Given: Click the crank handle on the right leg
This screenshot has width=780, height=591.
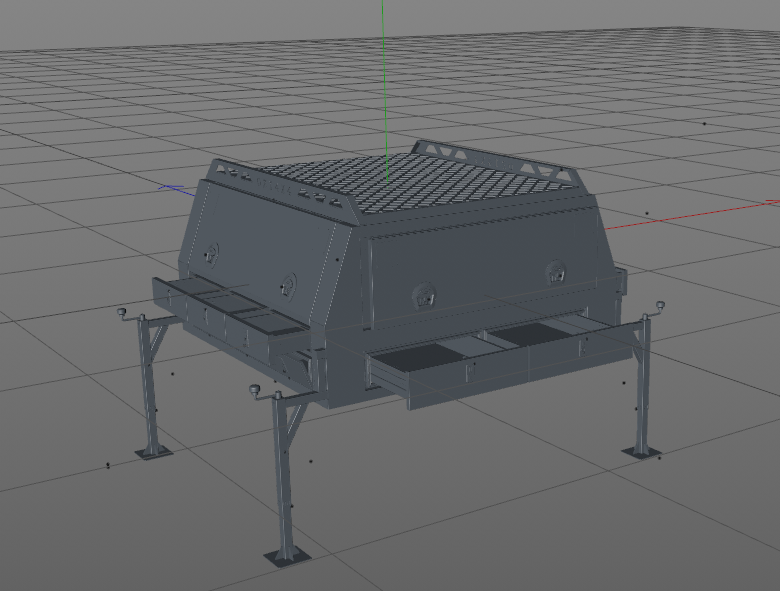Looking at the screenshot, I should pos(661,303).
